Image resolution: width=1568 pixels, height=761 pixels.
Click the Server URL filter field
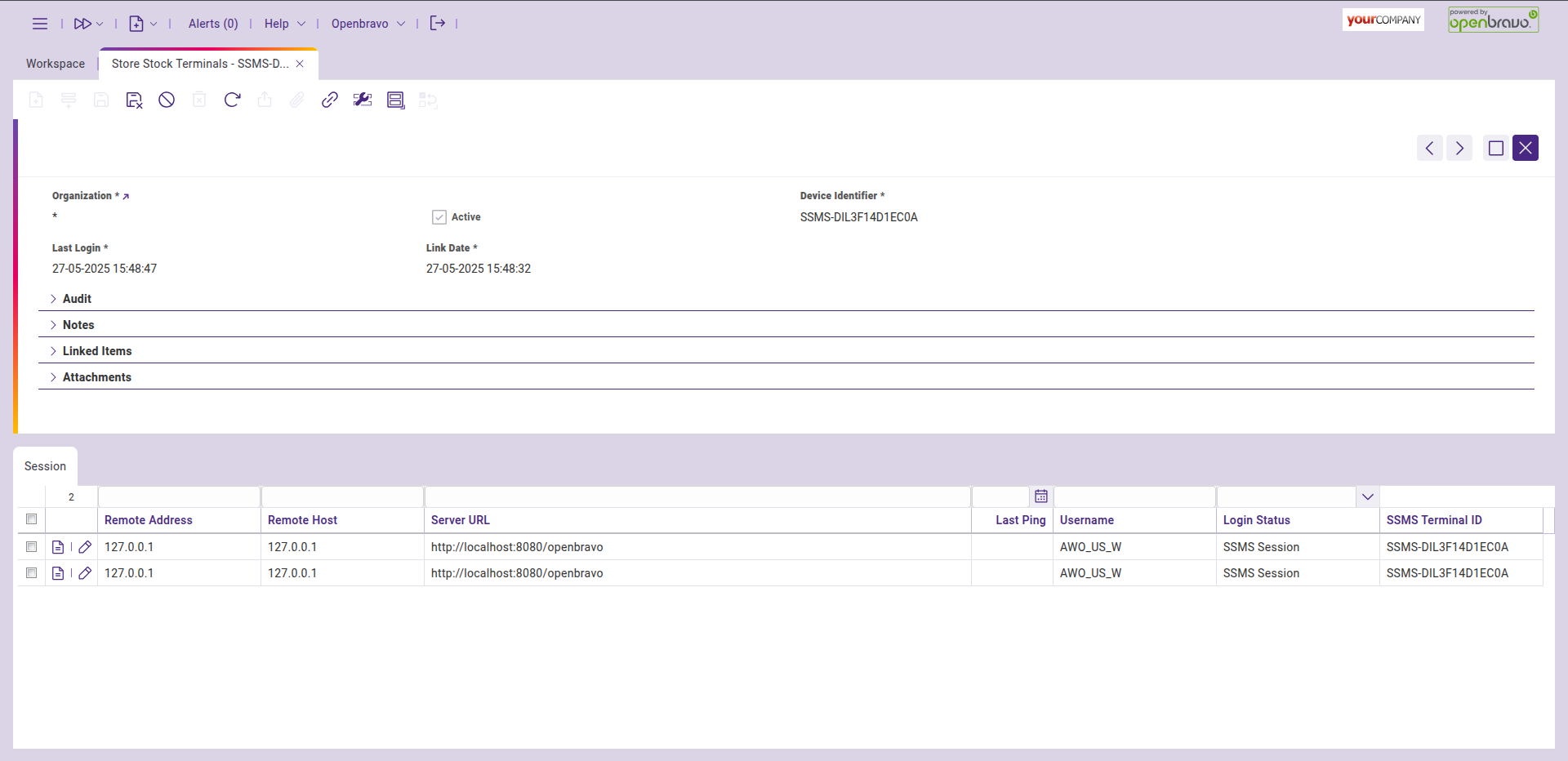pyautogui.click(x=697, y=496)
